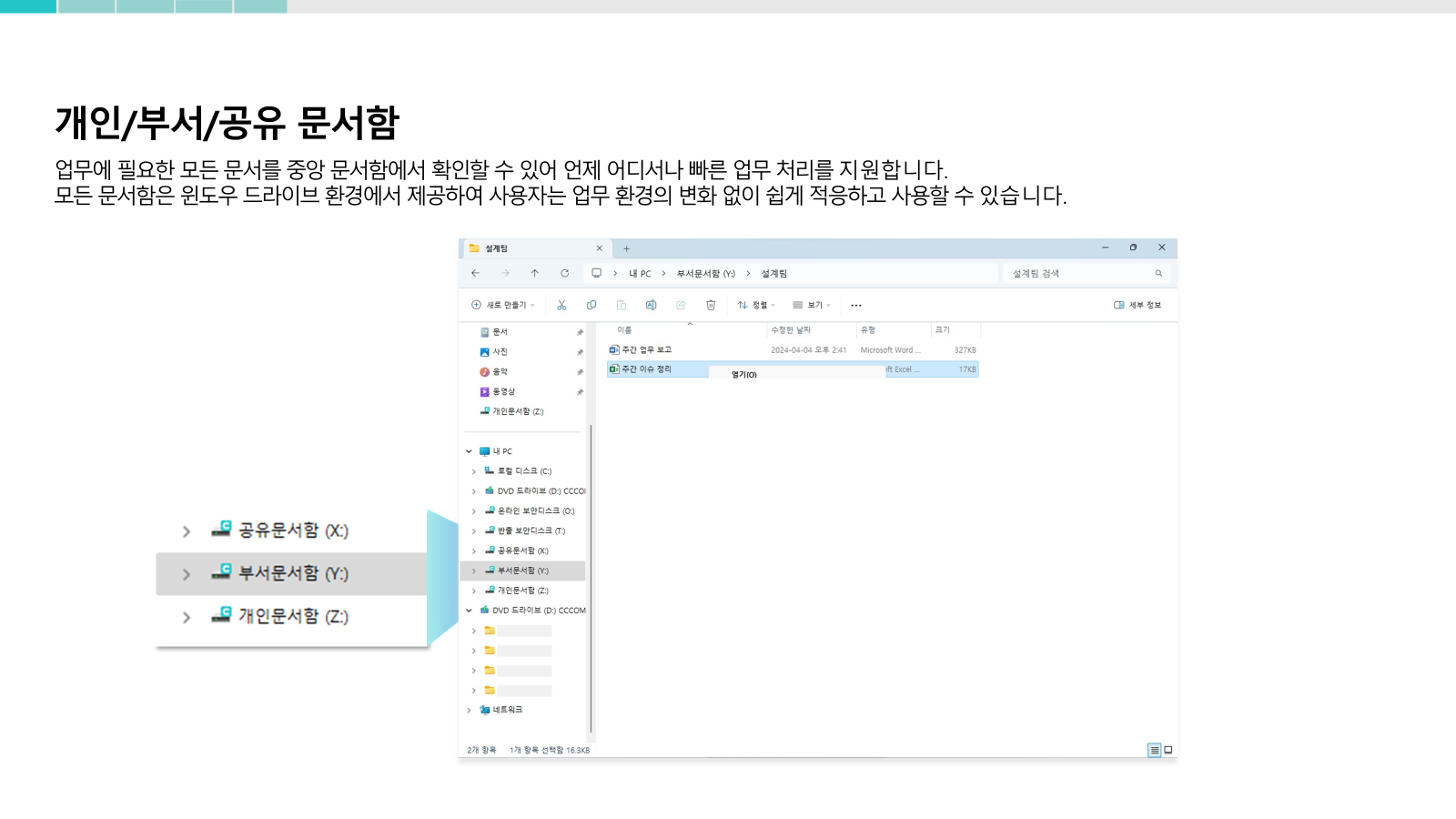Image resolution: width=1456 pixels, height=819 pixels.
Task: Click the share toolbar icon
Action: tap(681, 305)
